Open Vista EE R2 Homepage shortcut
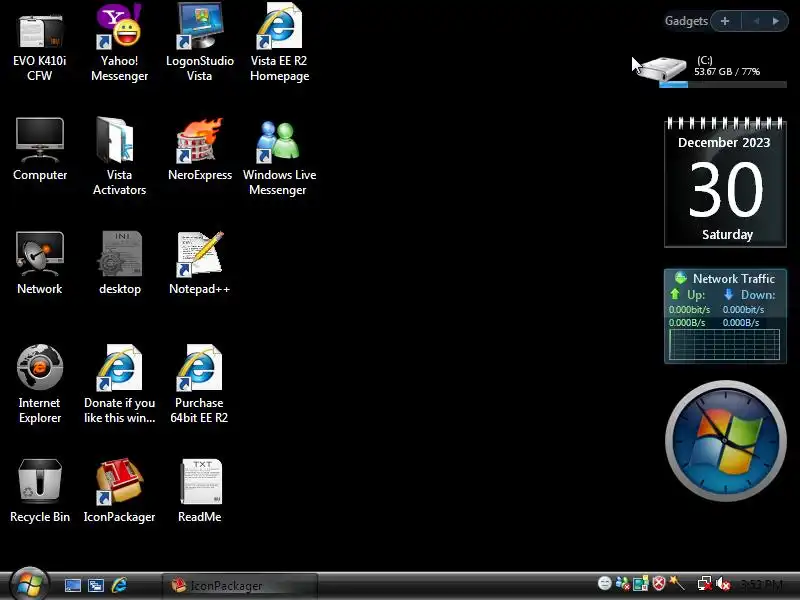800x600 pixels. pos(279,43)
